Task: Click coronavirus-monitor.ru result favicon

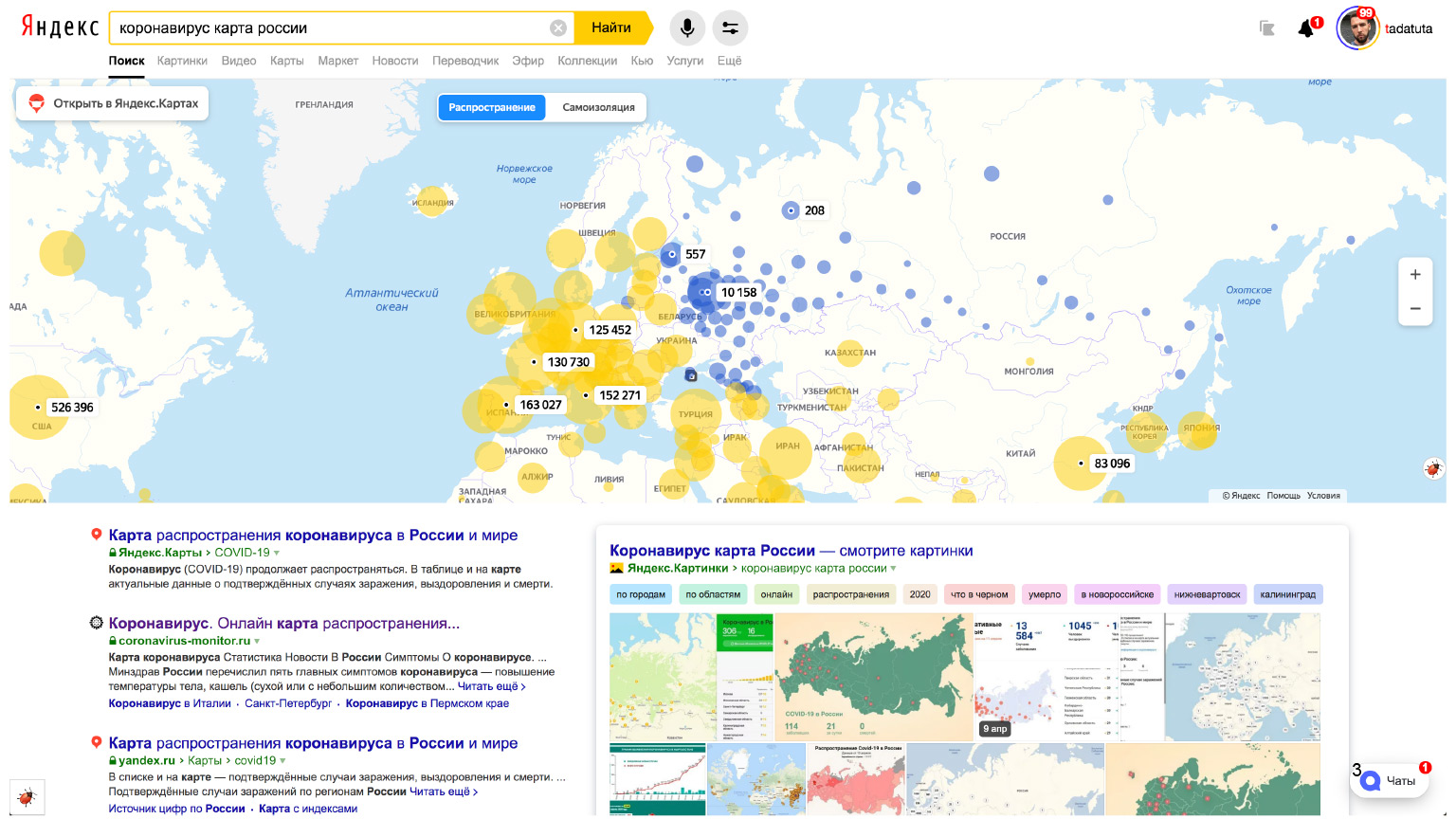Action: click(96, 623)
